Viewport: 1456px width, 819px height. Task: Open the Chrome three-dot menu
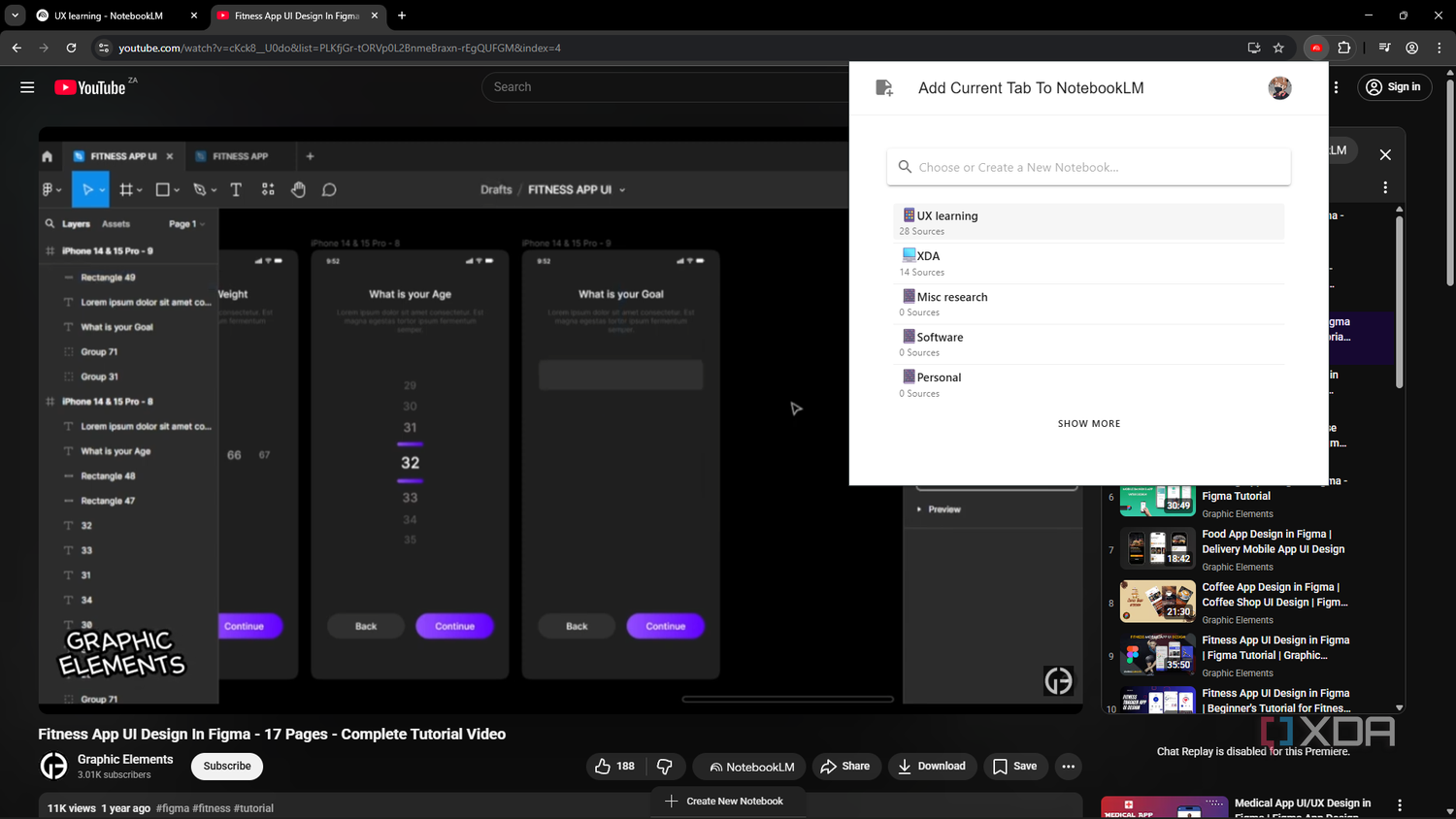1439,48
